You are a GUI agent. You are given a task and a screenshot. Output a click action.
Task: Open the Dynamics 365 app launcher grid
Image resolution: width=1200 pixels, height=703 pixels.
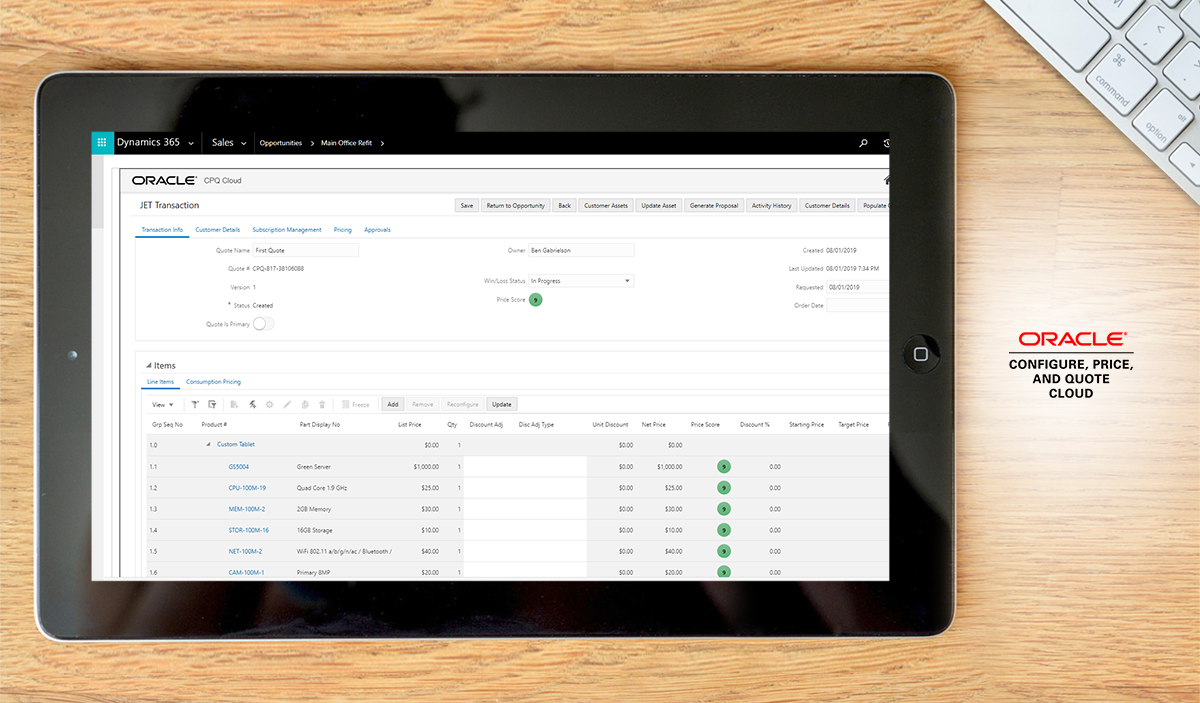tap(101, 143)
